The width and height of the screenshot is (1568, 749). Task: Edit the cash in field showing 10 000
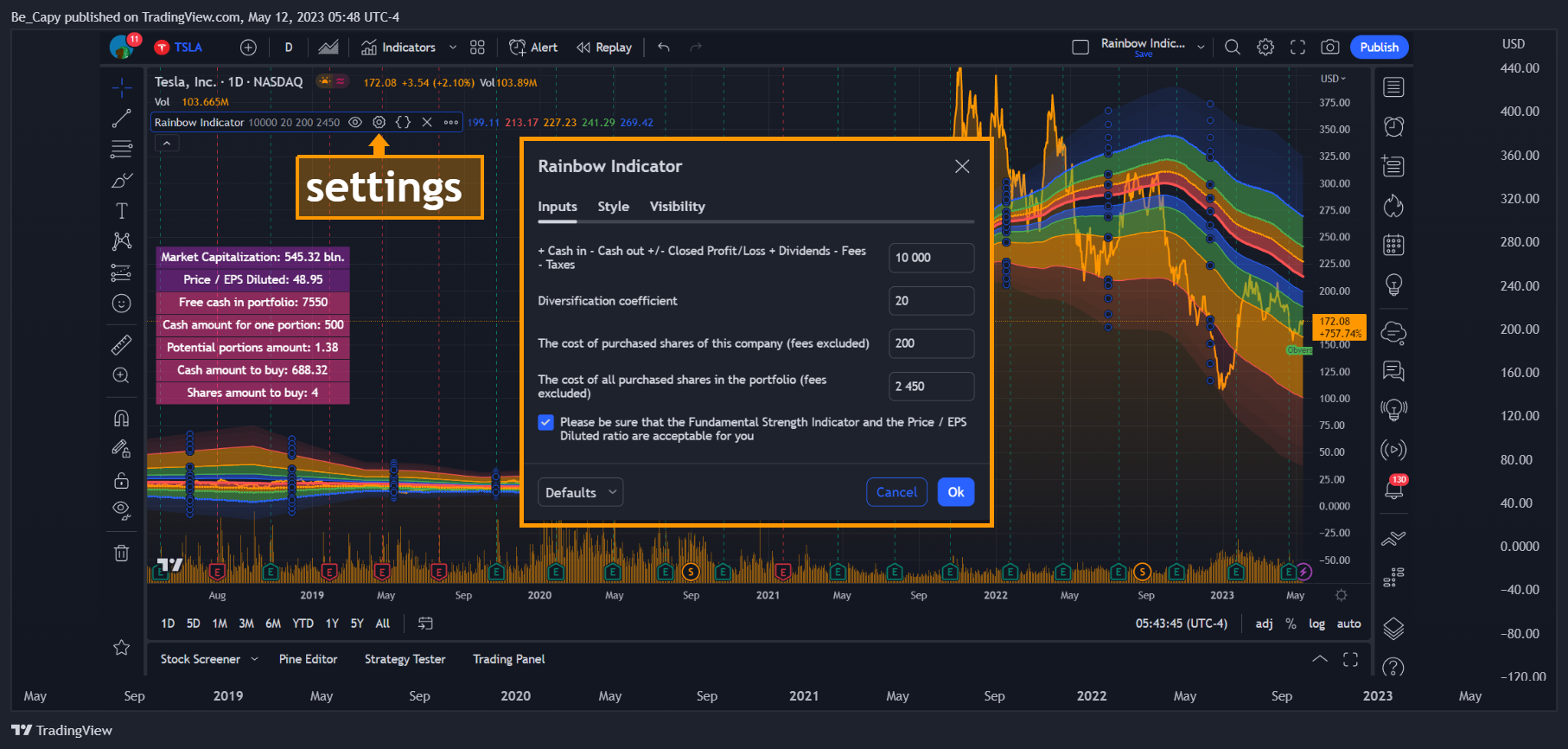931,258
